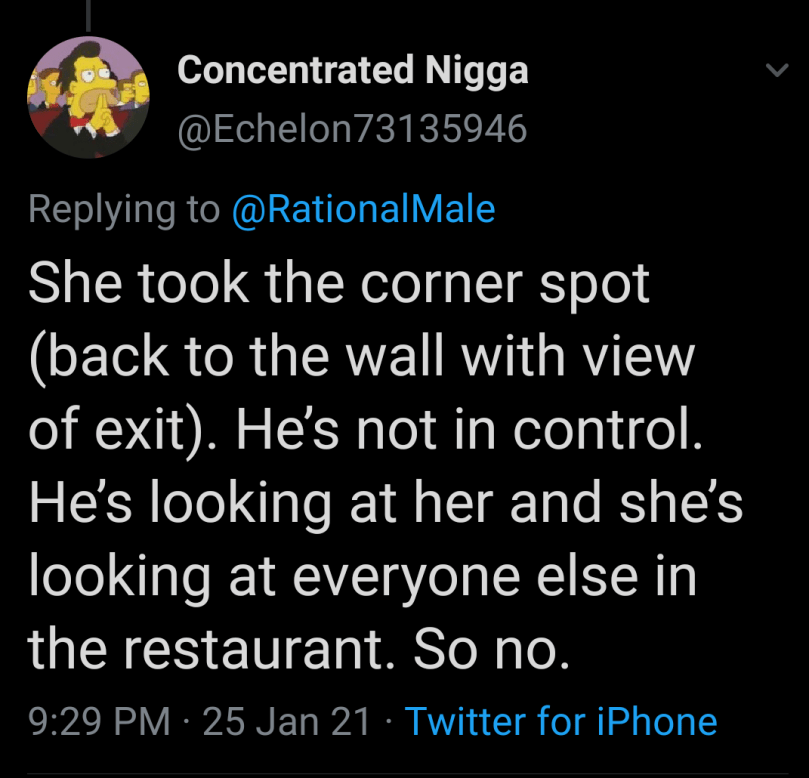This screenshot has height=778, width=809.
Task: Click the separator dot before "Twitter for iPhone"
Action: tap(387, 721)
